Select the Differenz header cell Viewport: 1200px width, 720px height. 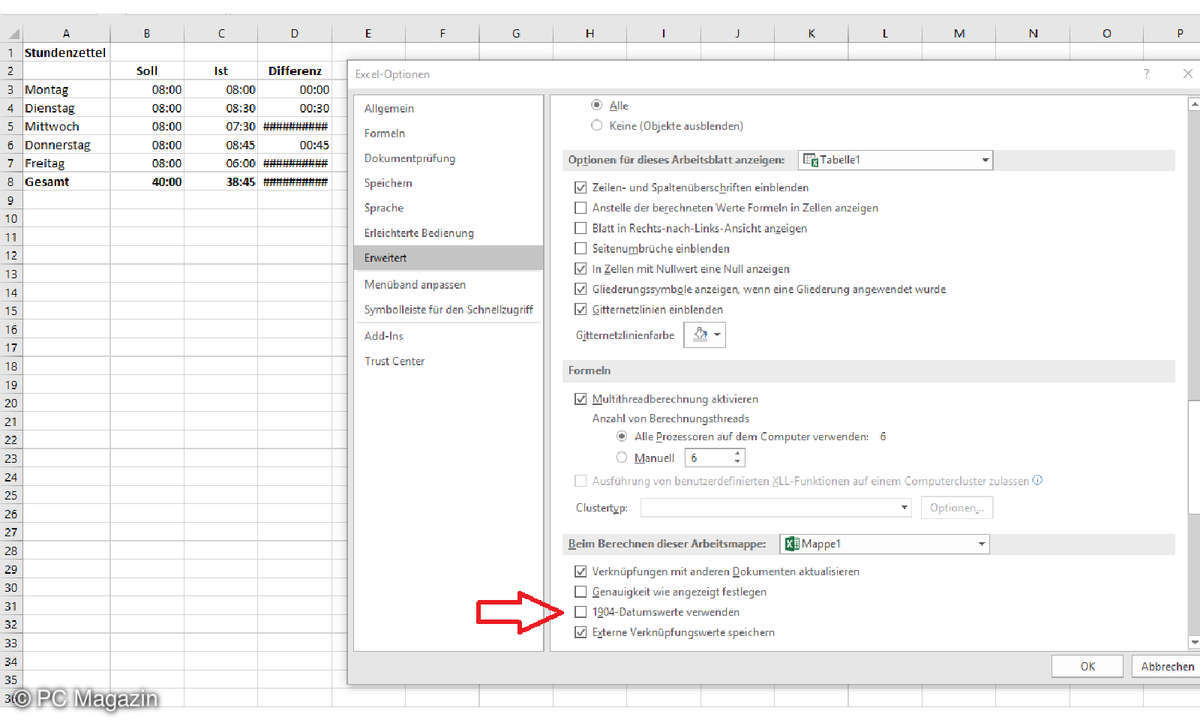tap(295, 71)
